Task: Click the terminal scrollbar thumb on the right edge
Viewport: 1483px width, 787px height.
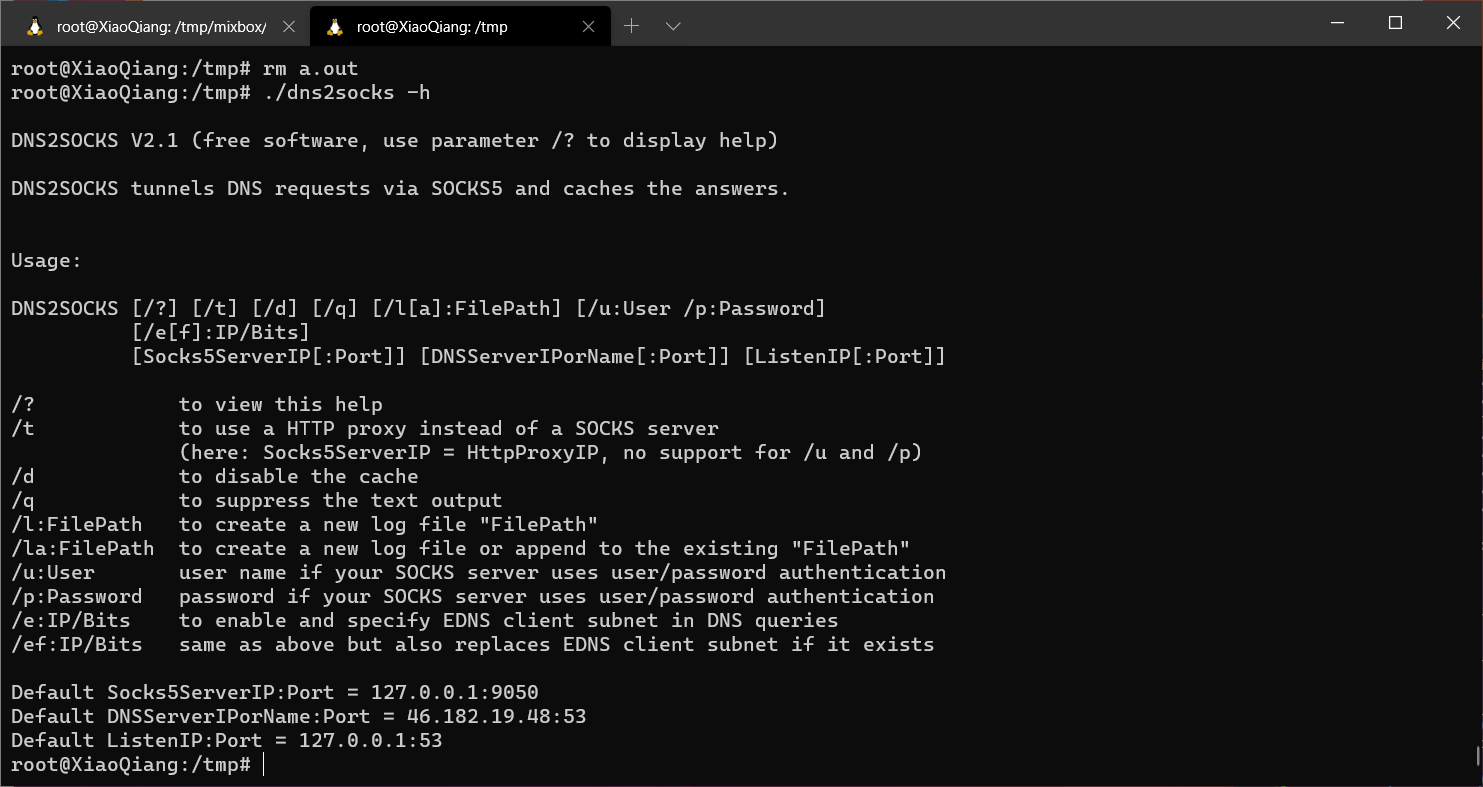Action: (1478, 755)
